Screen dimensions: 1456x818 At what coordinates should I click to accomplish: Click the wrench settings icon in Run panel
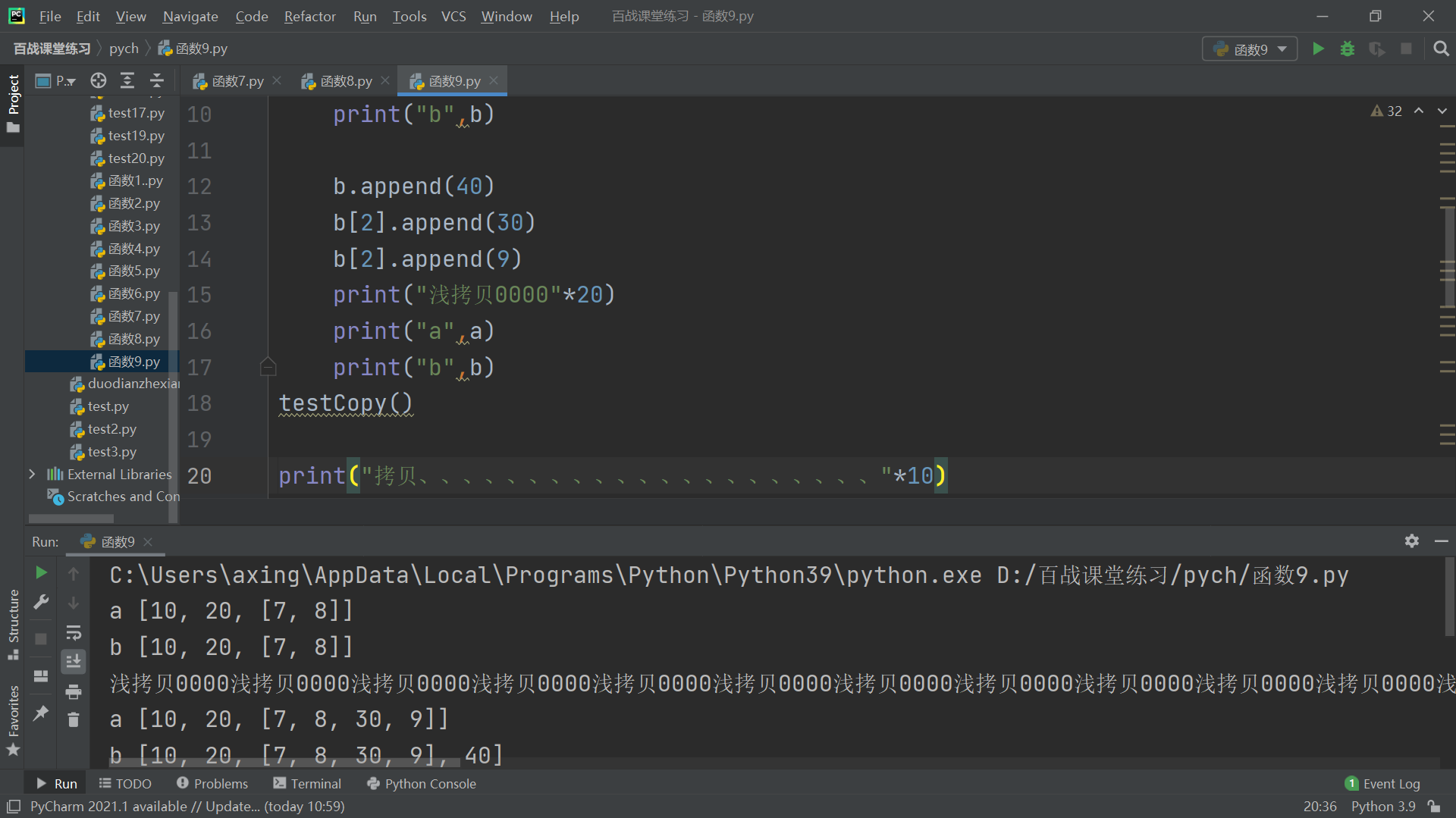(42, 602)
